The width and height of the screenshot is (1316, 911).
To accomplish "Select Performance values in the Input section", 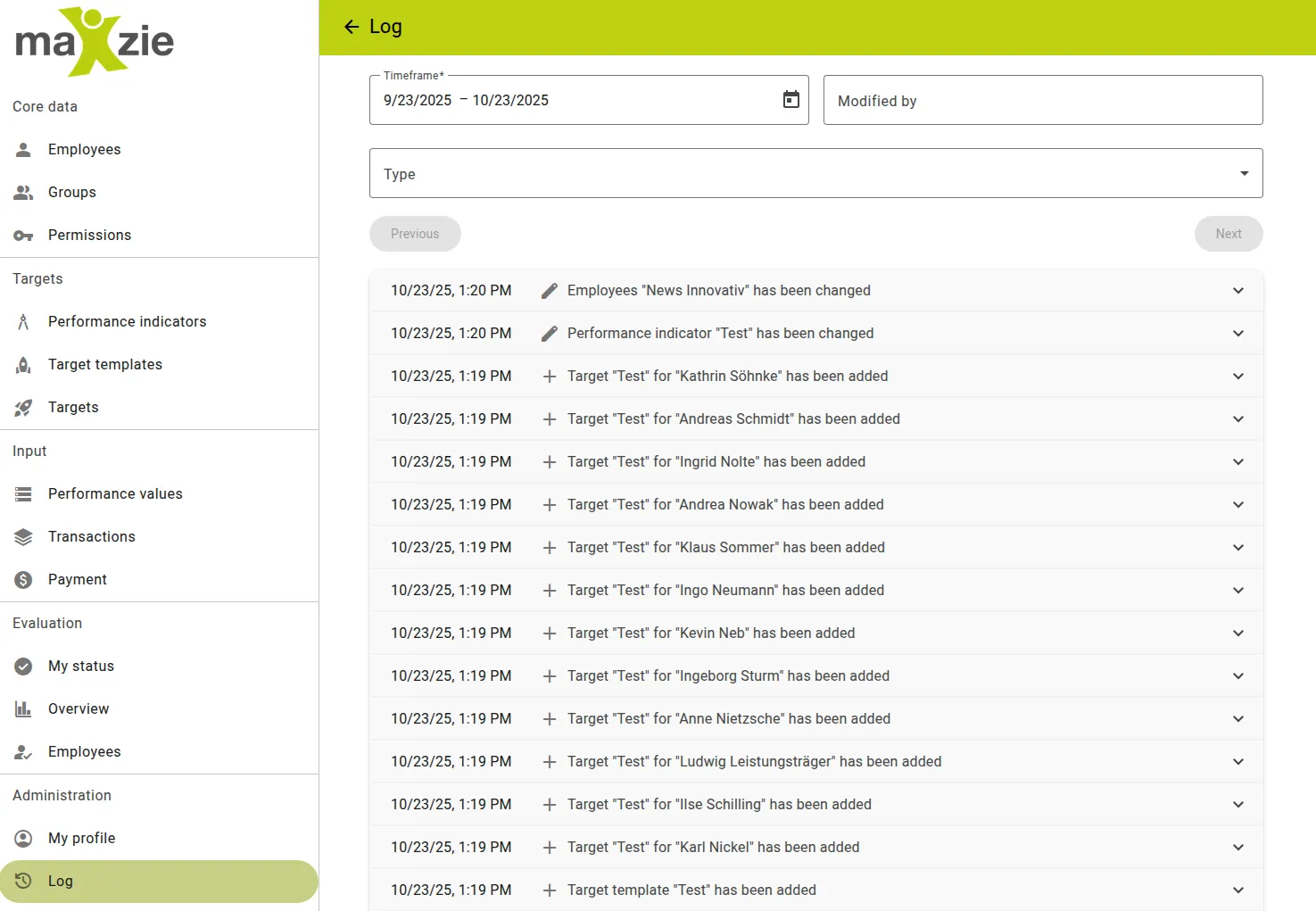I will pyautogui.click(x=115, y=493).
